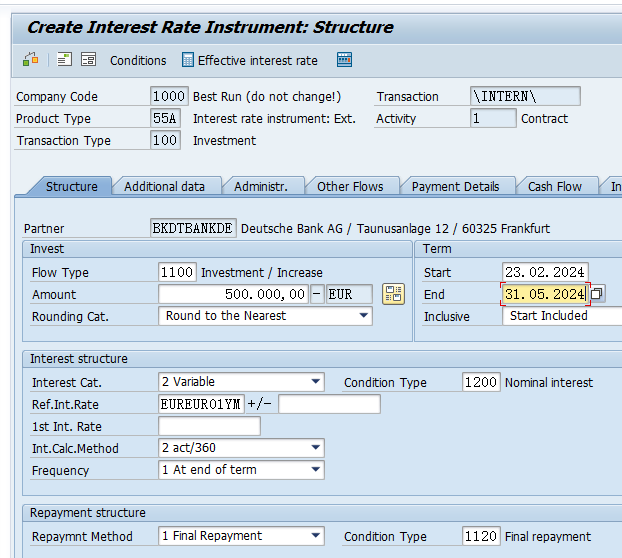This screenshot has height=558, width=622.
Task: Expand the Int.Calc.Method dropdown
Action: [x=316, y=448]
